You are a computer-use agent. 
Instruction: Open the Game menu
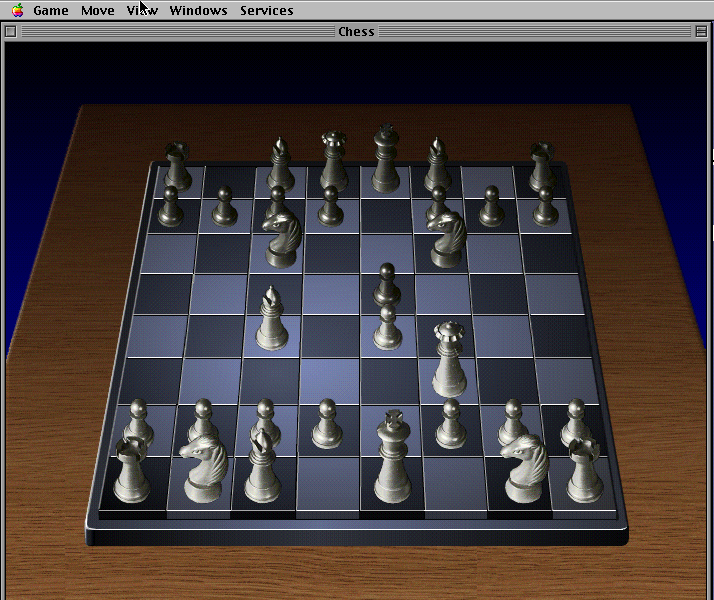[51, 10]
